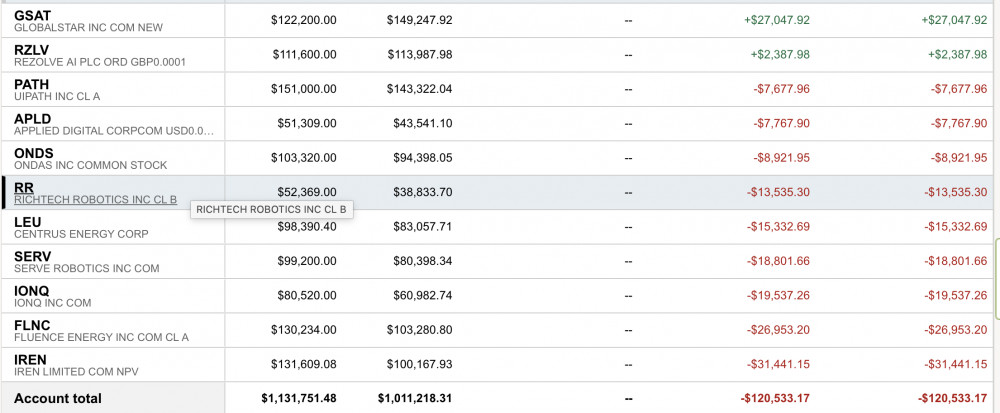1000x413 pixels.
Task: Open the GSAT ticker link
Action: tap(31, 16)
